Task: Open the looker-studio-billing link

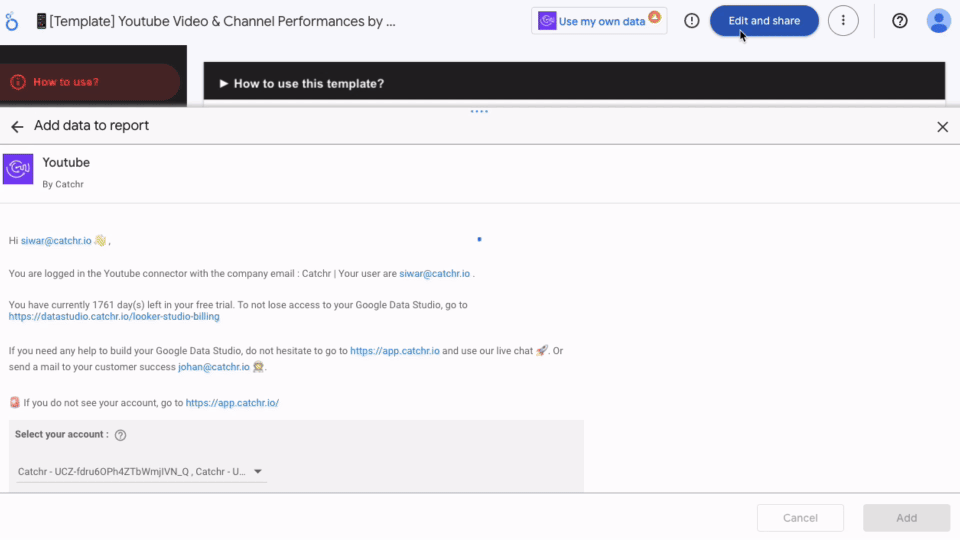Action: coord(114,317)
